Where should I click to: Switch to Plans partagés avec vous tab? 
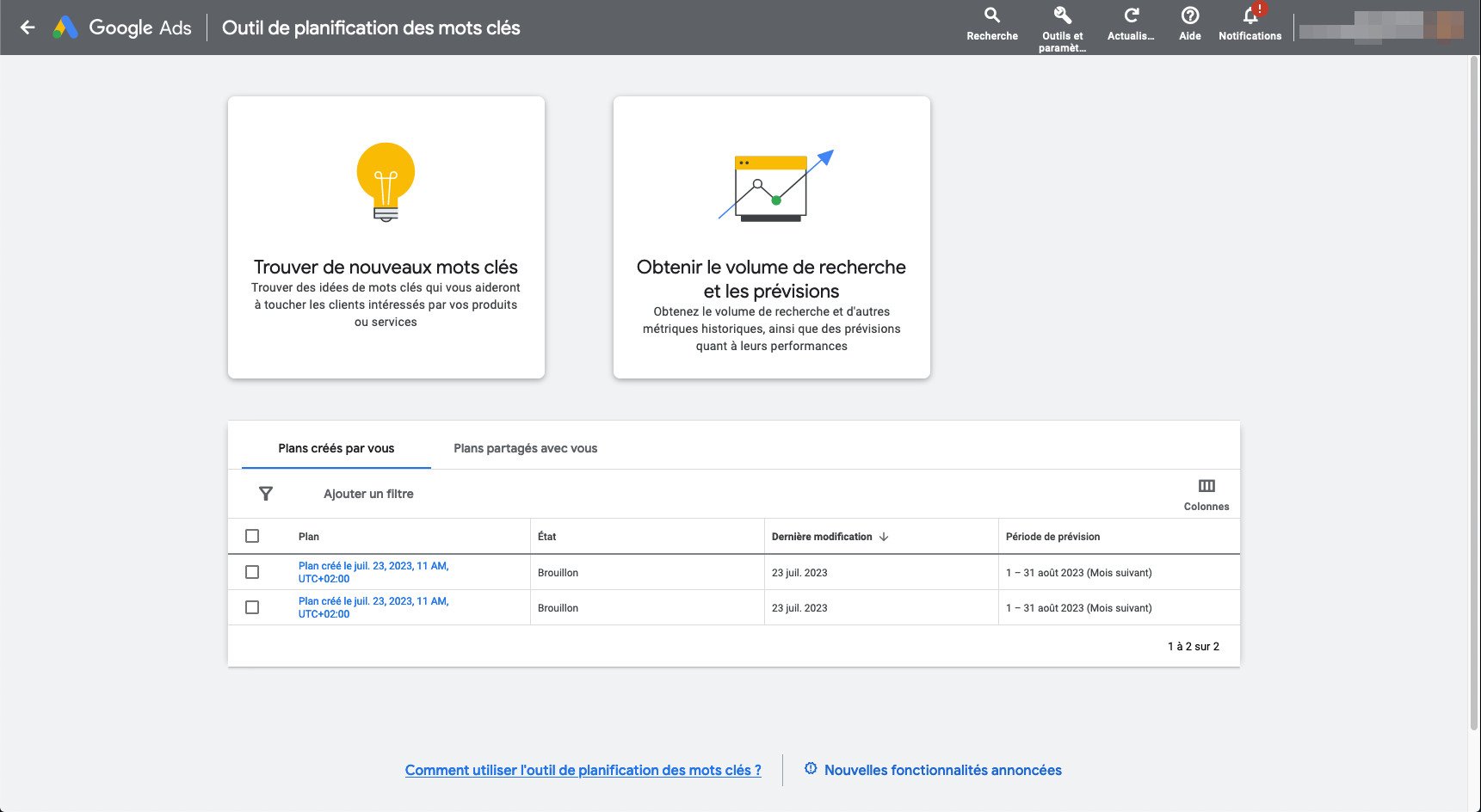[526, 448]
